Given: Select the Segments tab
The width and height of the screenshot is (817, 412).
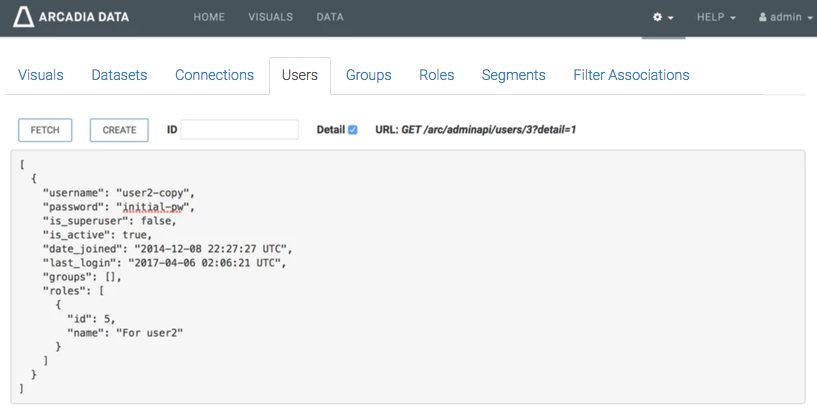Looking at the screenshot, I should [x=513, y=75].
